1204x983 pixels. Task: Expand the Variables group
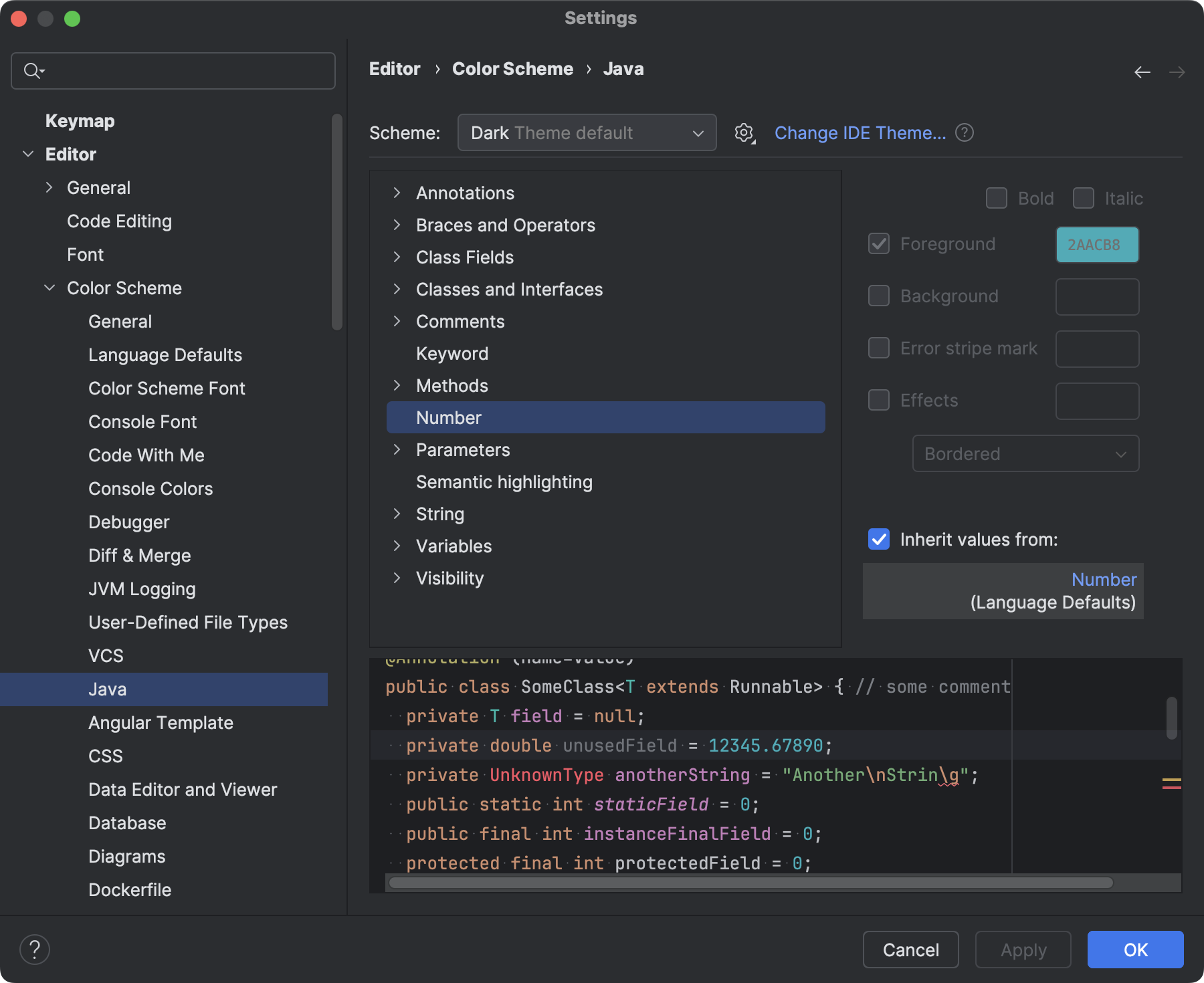point(397,546)
